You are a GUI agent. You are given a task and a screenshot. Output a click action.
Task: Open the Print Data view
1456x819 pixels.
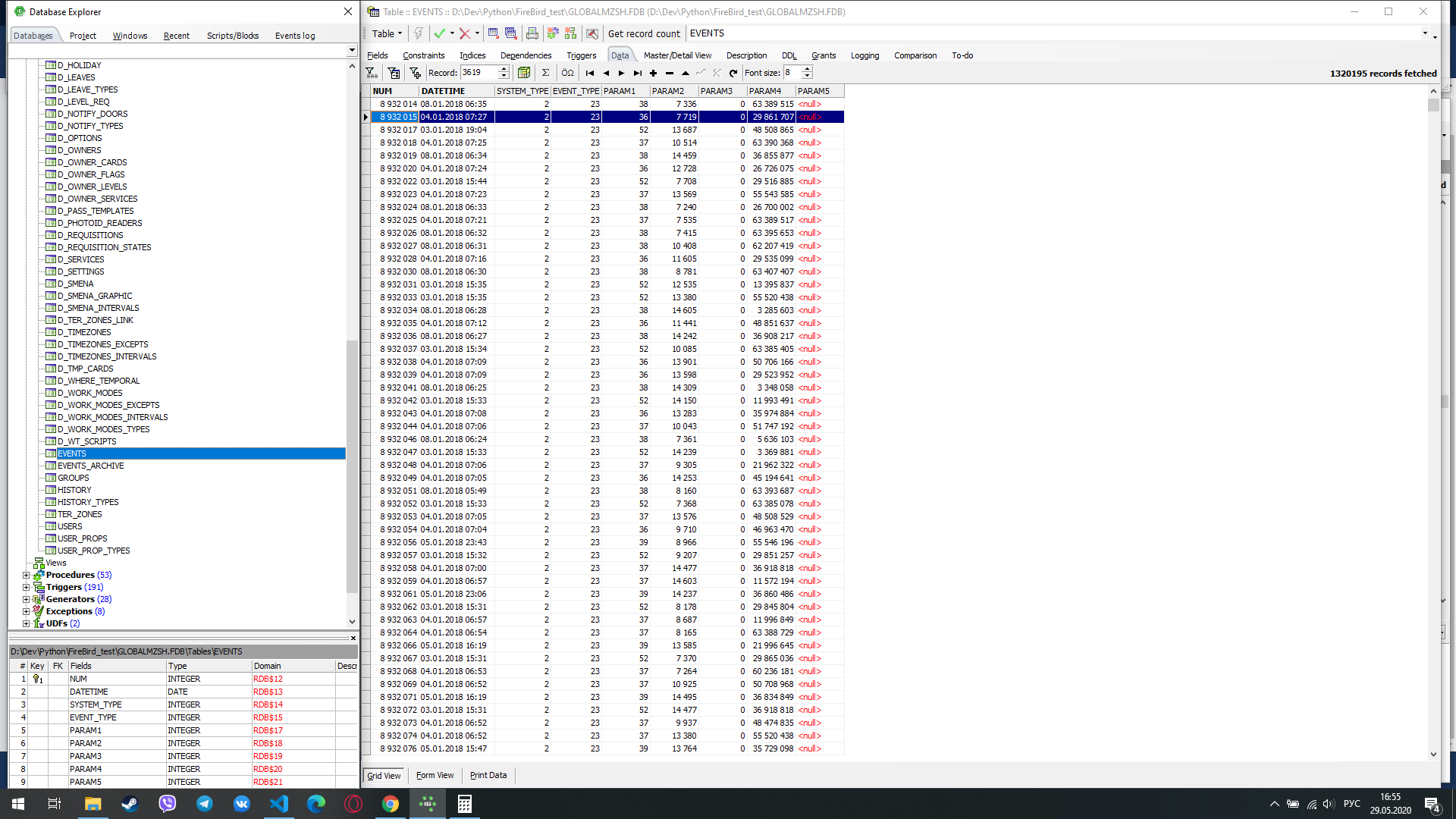click(488, 775)
